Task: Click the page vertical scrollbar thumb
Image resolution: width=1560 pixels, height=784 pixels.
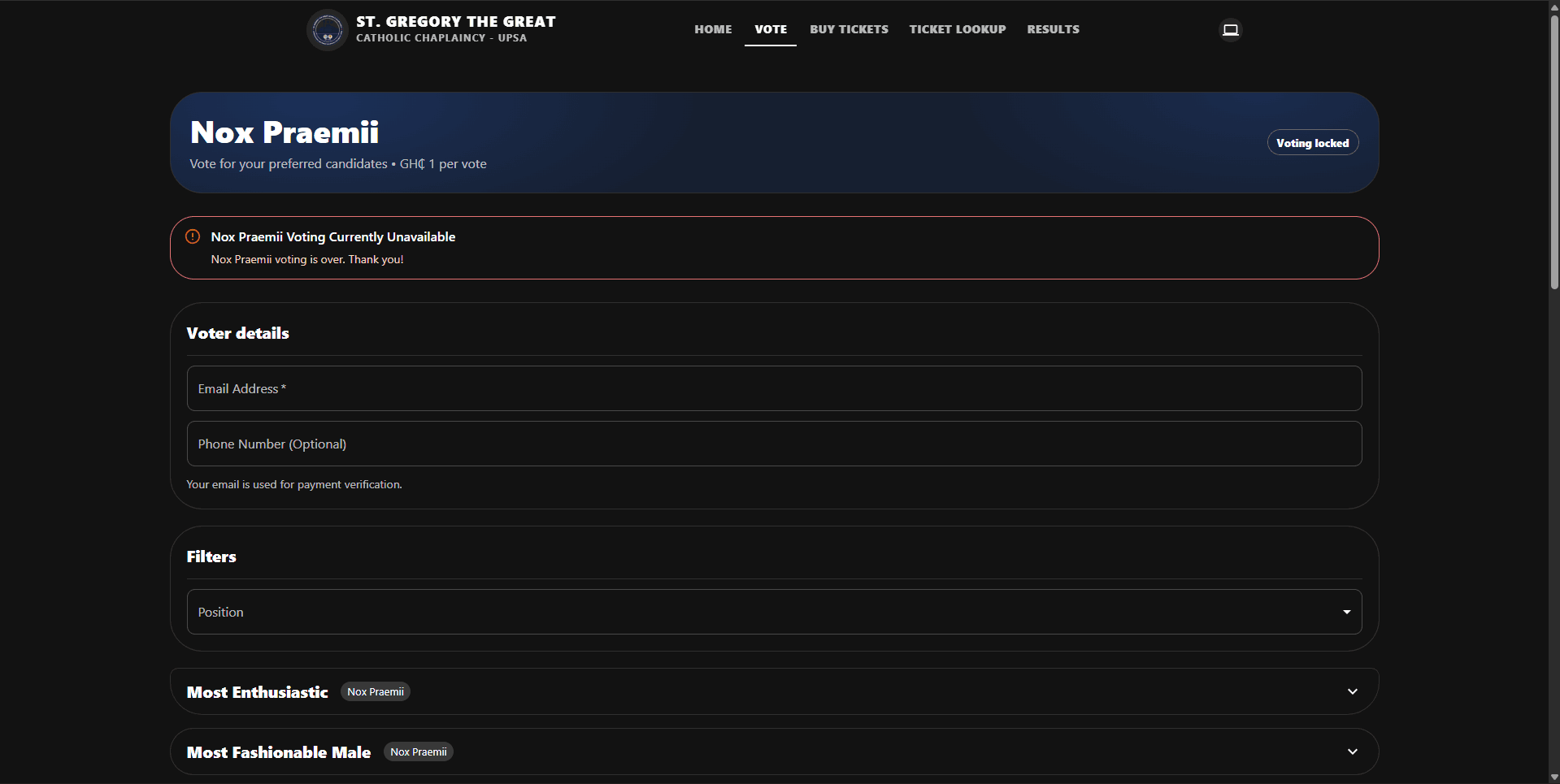Action: (1553, 152)
